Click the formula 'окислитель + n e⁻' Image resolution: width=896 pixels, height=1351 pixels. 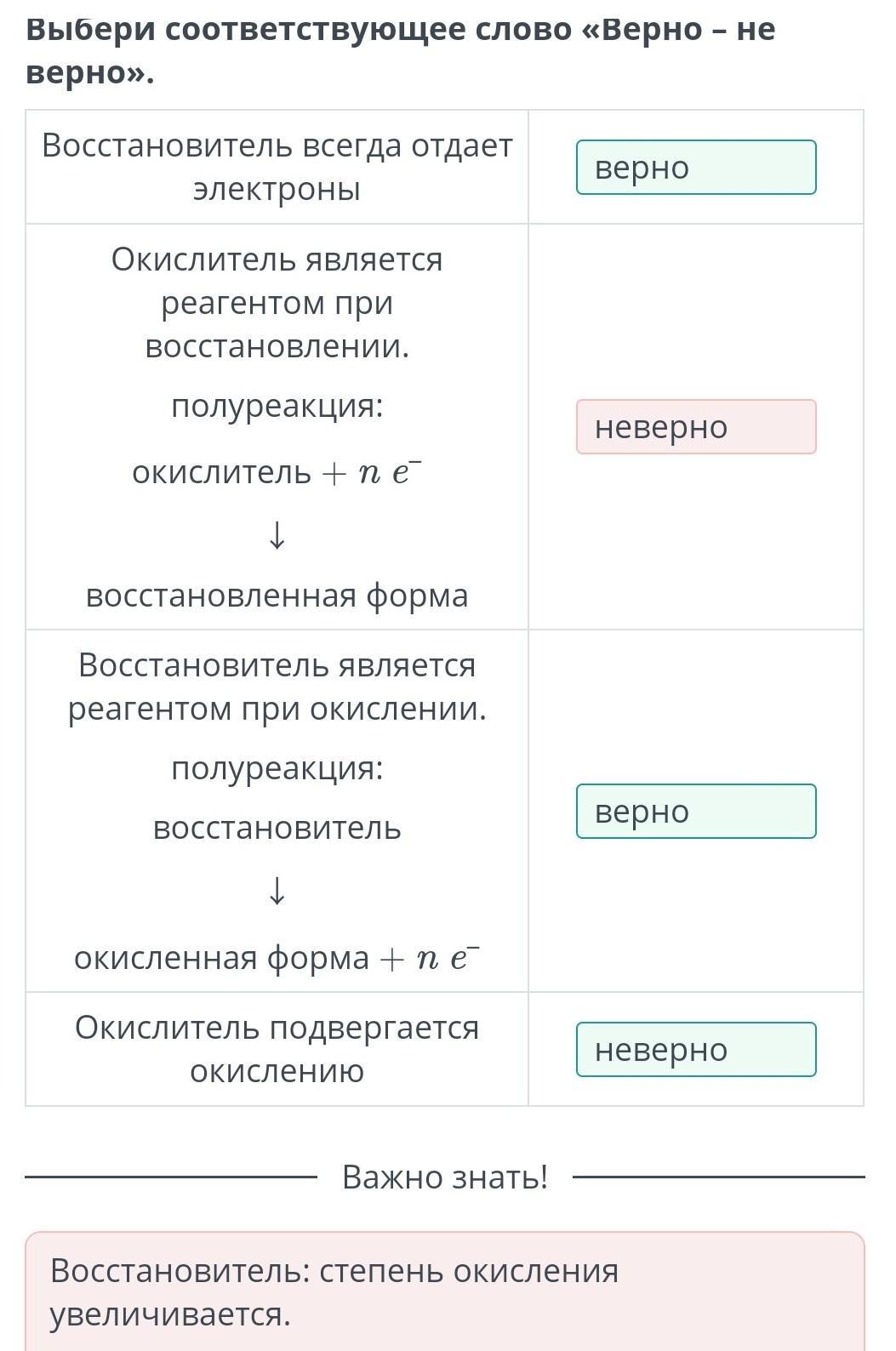tap(277, 471)
